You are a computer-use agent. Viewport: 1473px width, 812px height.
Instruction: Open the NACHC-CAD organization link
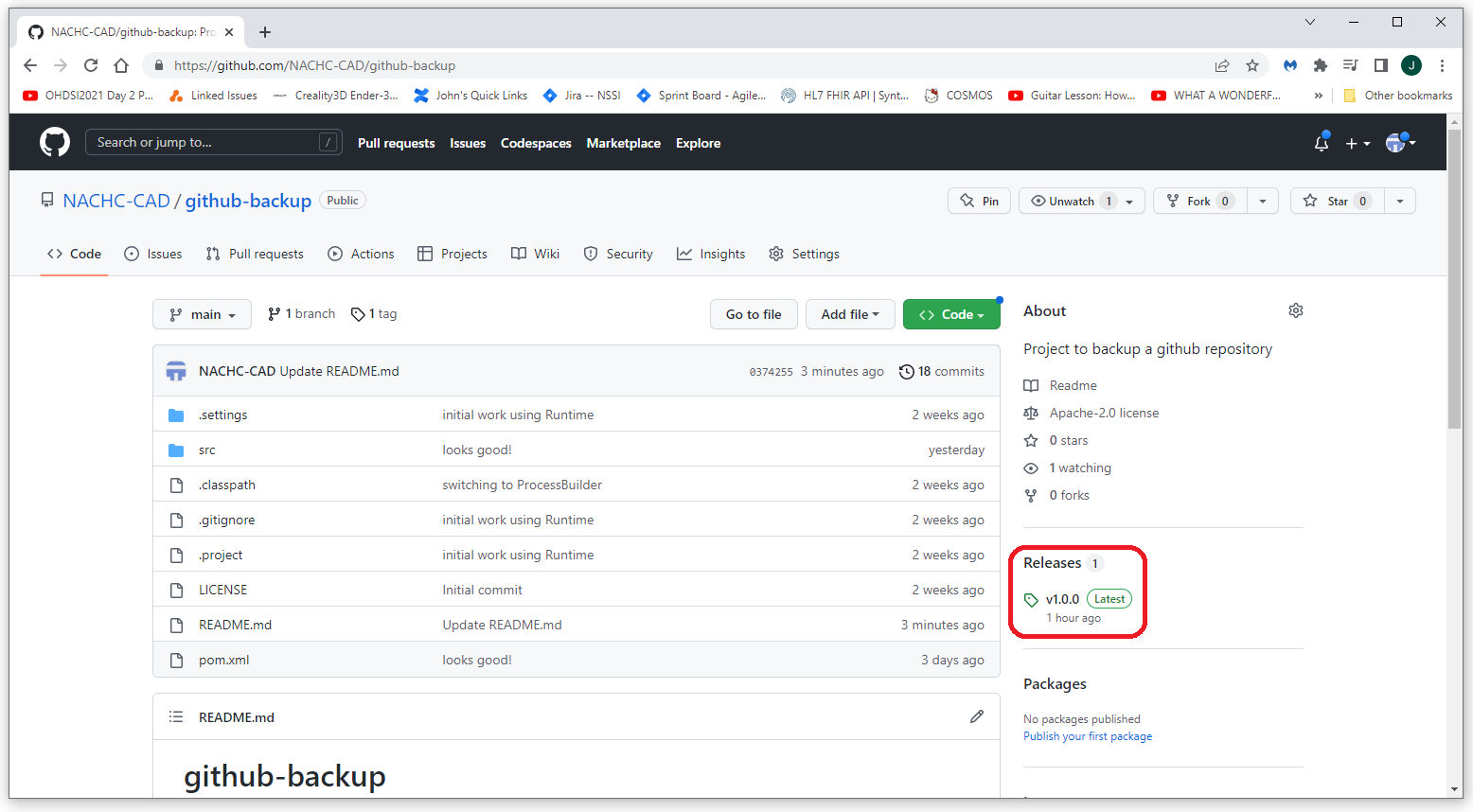116,201
